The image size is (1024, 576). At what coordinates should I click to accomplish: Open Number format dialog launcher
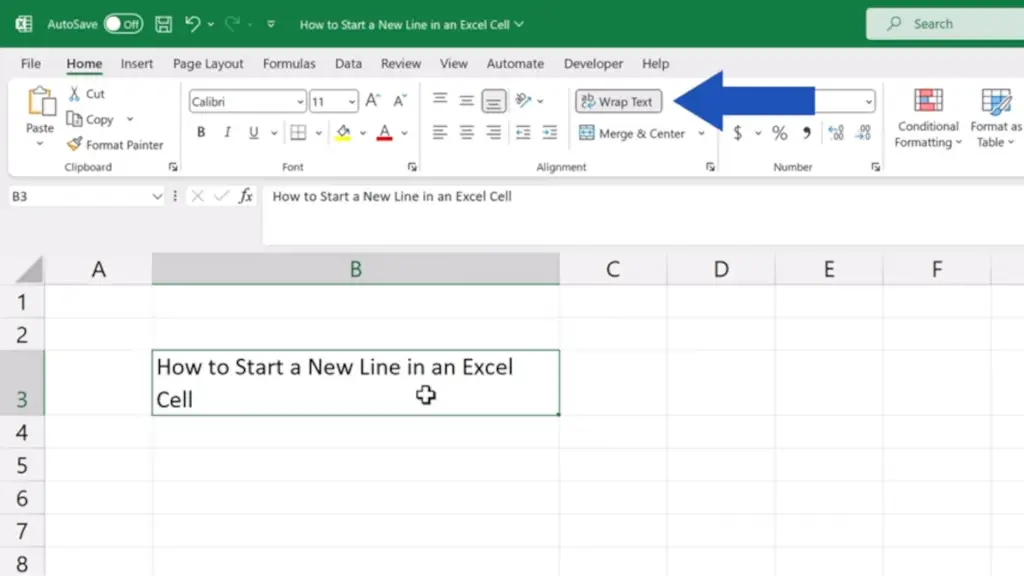pyautogui.click(x=875, y=167)
